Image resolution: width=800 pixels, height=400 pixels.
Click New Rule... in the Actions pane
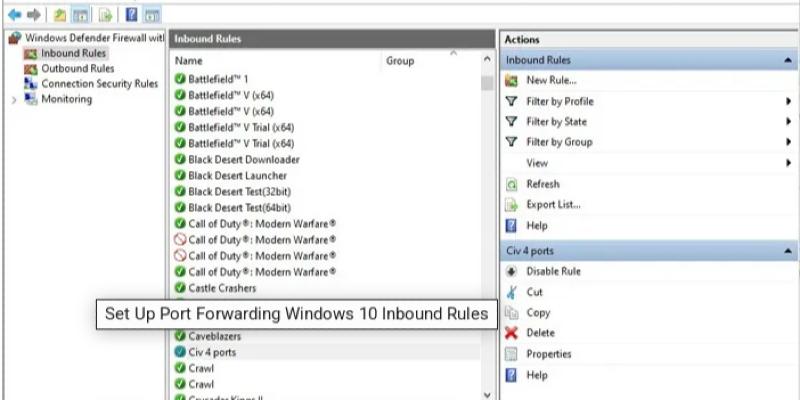click(551, 80)
